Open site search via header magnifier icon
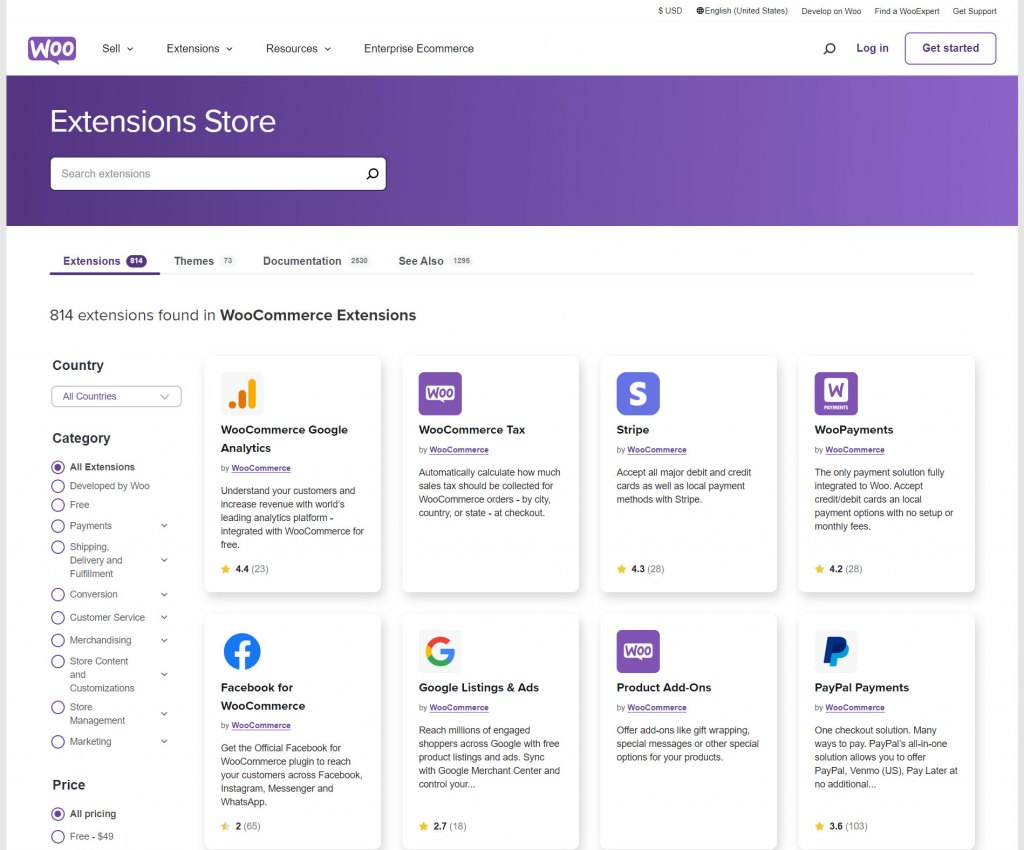1024x850 pixels. pos(829,48)
